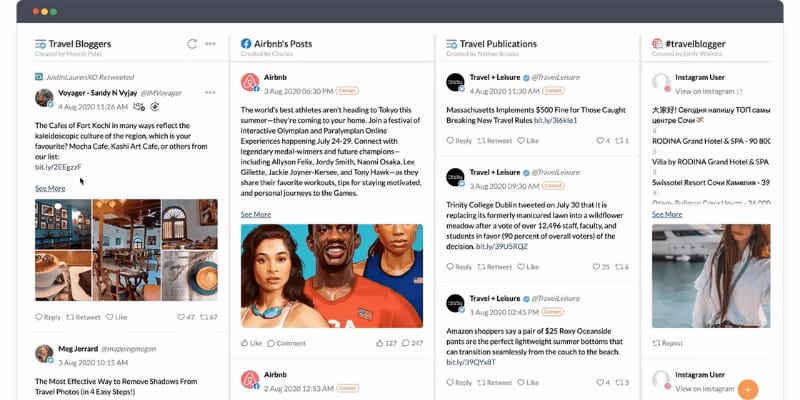800x400 pixels.
Task: Click the circular icon after Voyager's list icon
Action: coord(155,107)
